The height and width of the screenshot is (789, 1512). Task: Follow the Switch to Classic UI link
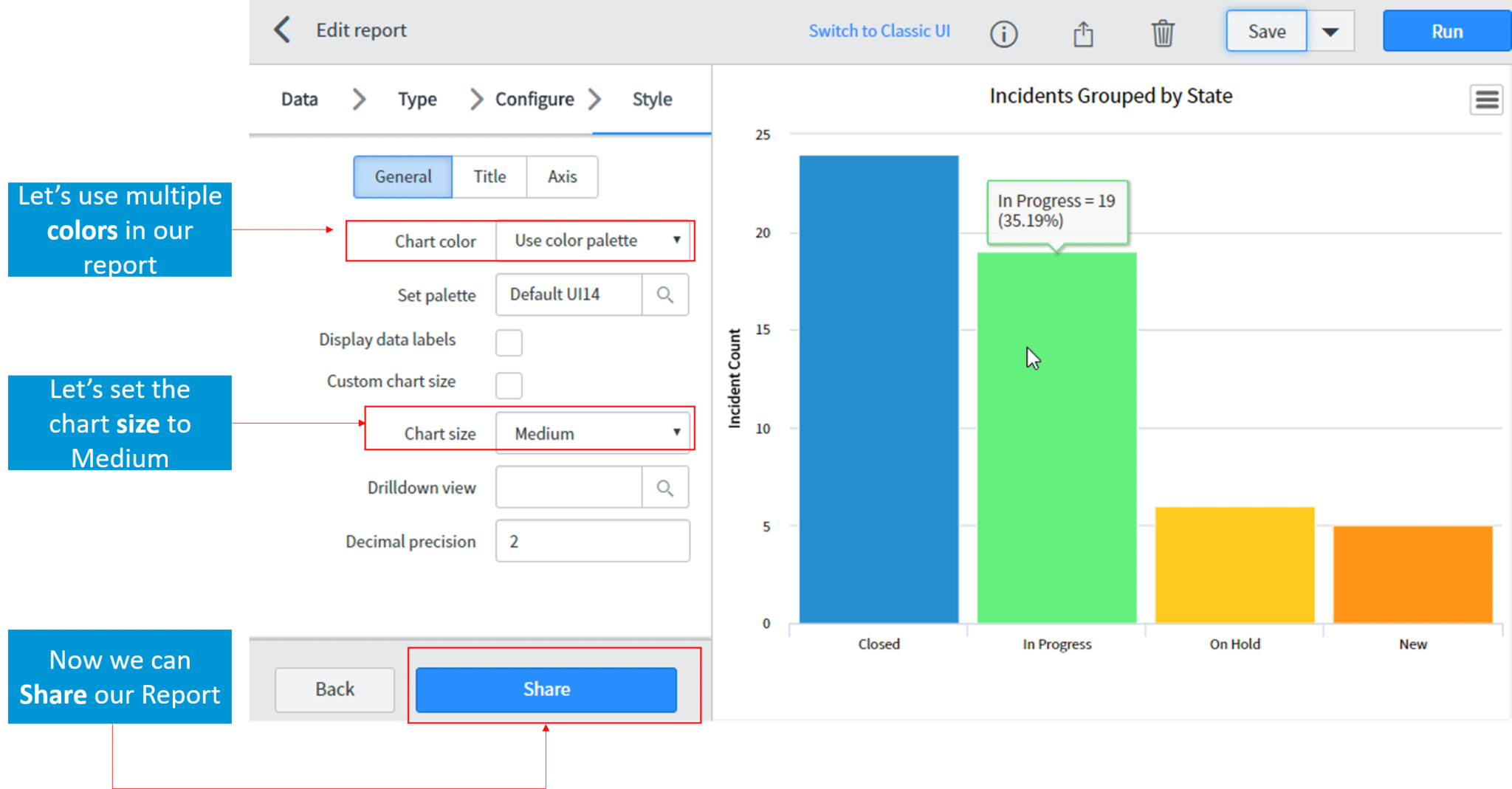(x=879, y=31)
